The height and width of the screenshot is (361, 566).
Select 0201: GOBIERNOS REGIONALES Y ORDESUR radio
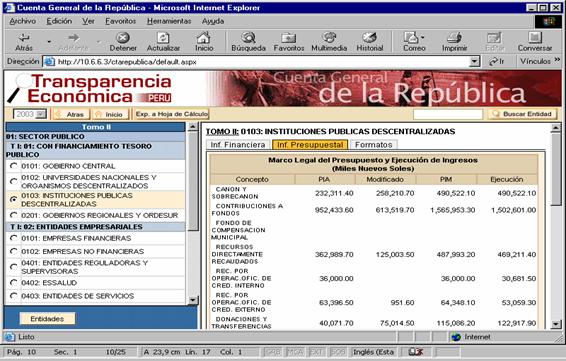tap(14, 215)
